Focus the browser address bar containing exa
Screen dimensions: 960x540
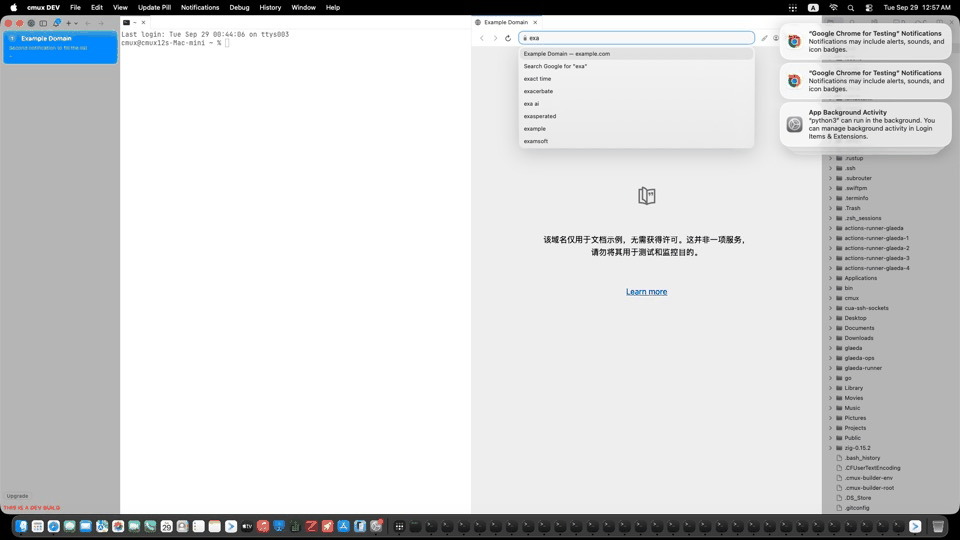(636, 38)
